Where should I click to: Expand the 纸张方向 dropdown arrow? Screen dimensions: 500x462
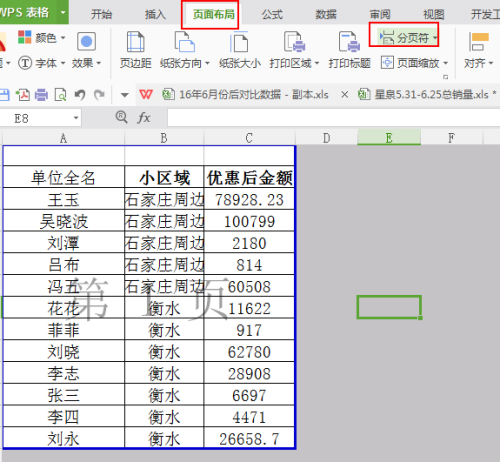[207, 63]
